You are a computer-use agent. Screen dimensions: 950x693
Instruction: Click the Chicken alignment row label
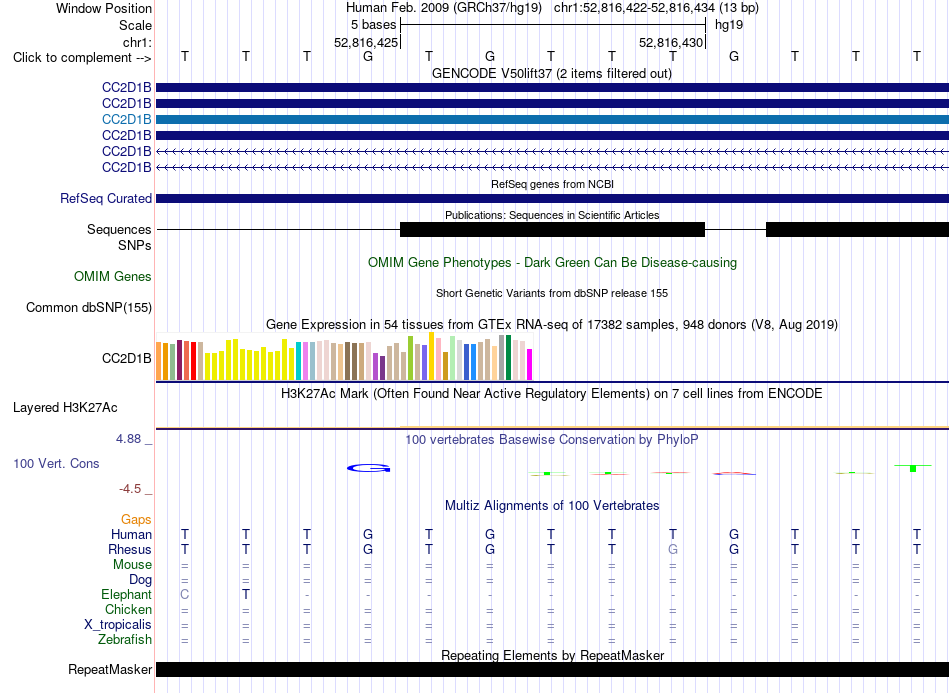pos(128,610)
